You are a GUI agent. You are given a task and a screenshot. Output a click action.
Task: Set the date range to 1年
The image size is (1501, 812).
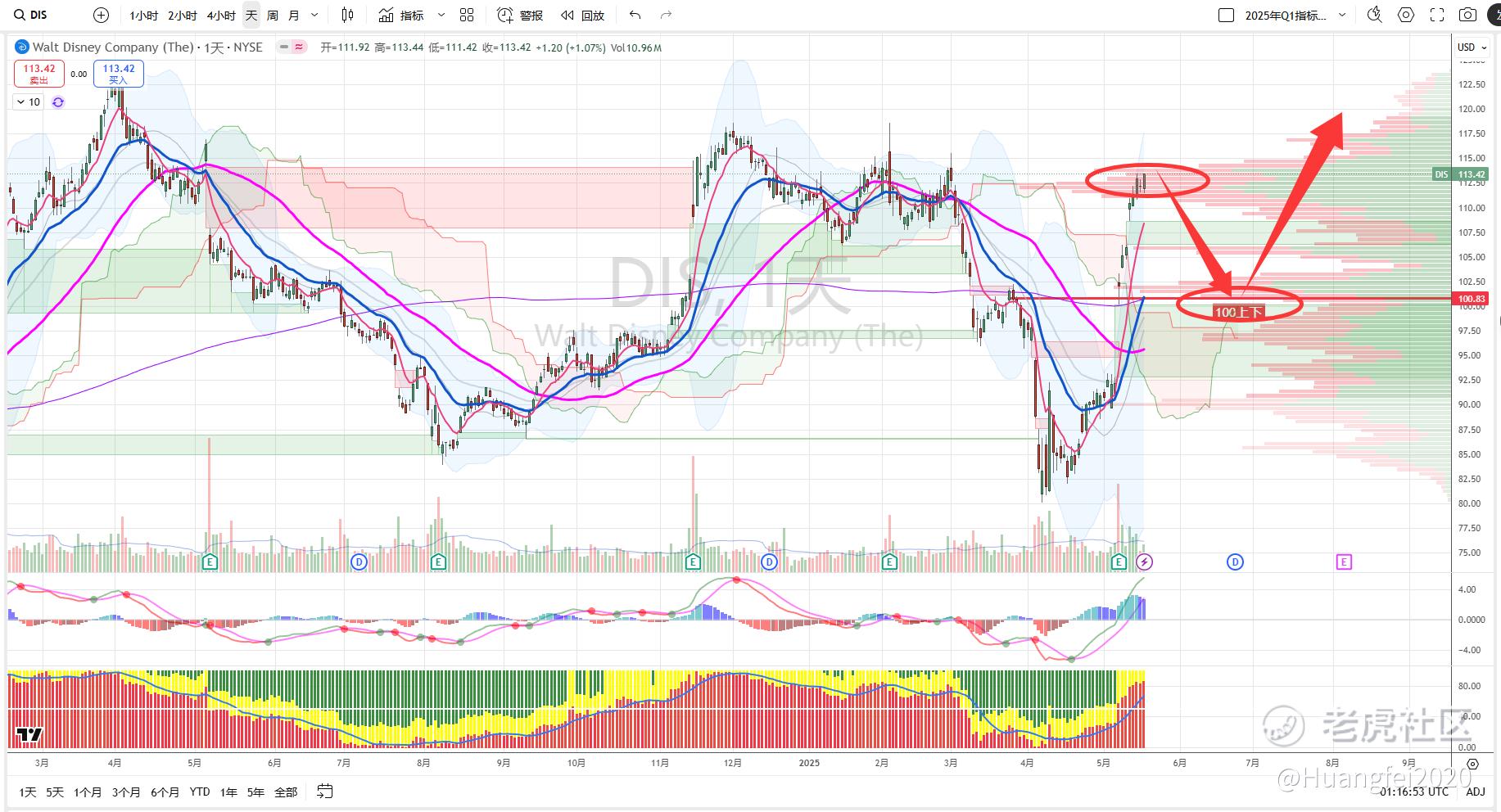pos(228,792)
